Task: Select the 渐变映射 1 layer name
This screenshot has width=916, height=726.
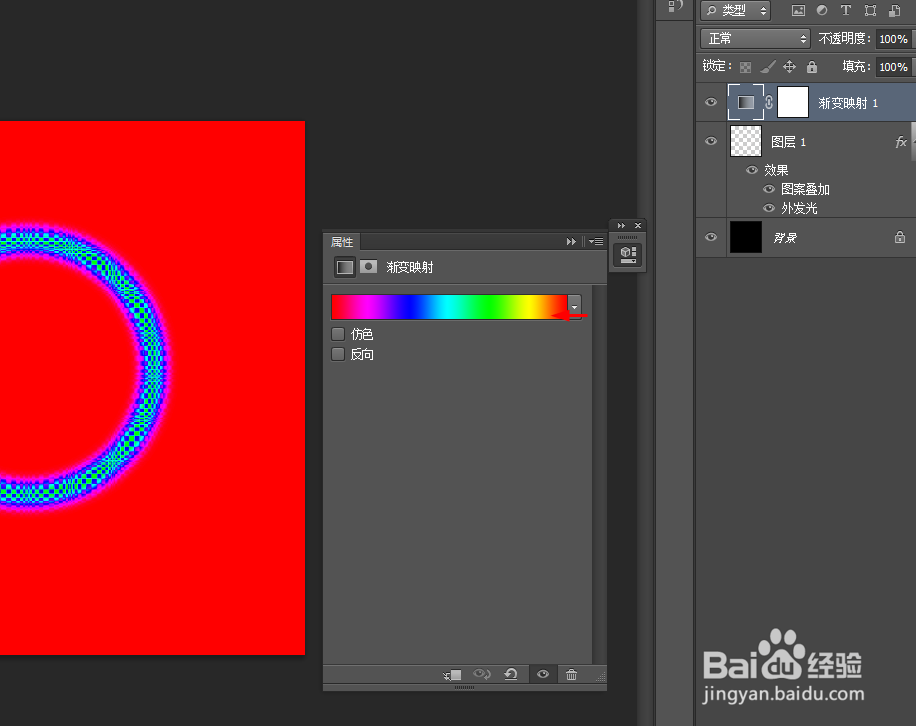Action: 848,103
